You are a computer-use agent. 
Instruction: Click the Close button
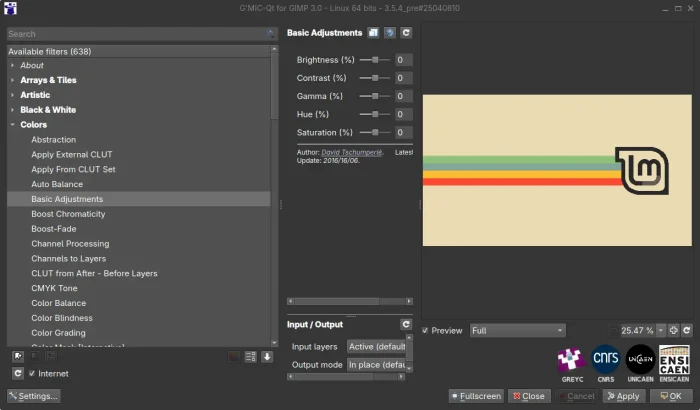coord(529,396)
